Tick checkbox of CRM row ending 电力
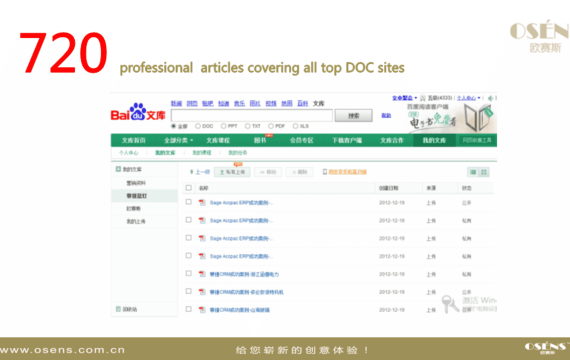Screen dimensions: 570x360 click(x=188, y=273)
